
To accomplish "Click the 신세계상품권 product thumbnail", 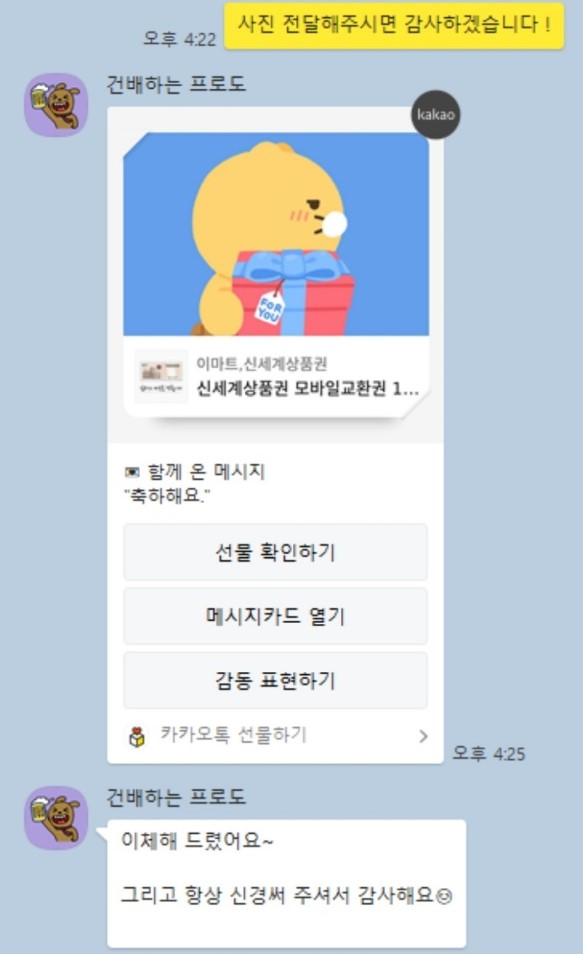I will (x=161, y=376).
